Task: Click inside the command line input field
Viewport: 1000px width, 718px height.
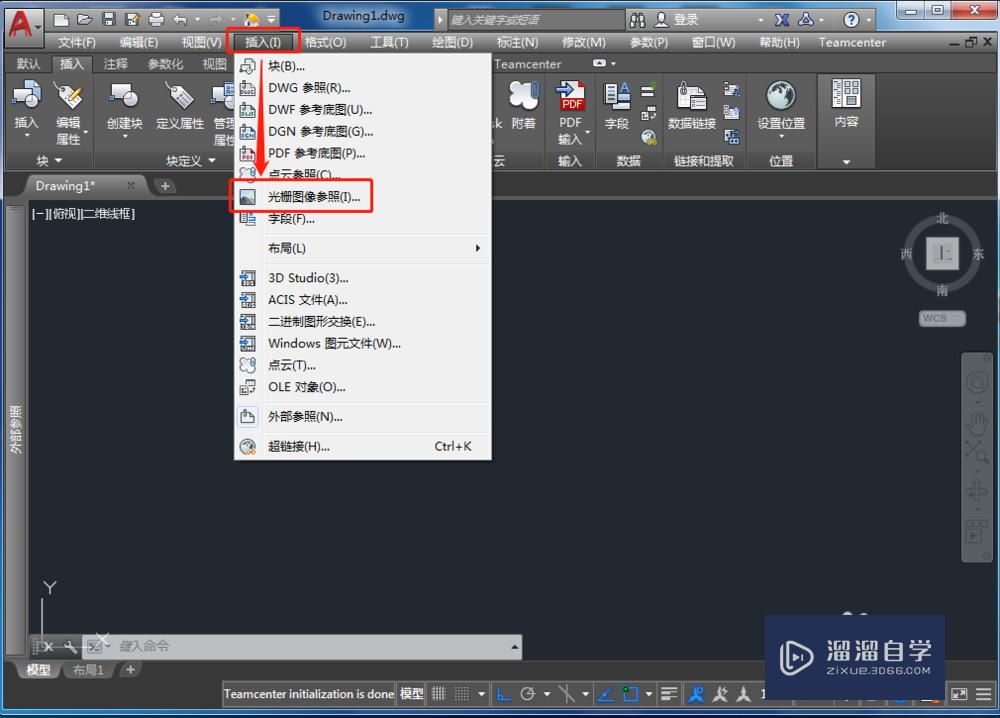Action: [x=300, y=646]
